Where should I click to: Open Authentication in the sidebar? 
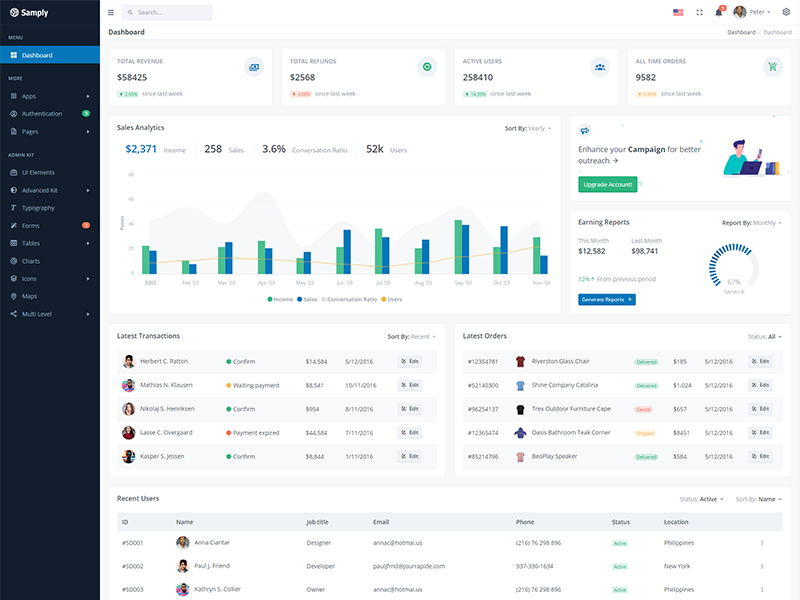tap(50, 114)
